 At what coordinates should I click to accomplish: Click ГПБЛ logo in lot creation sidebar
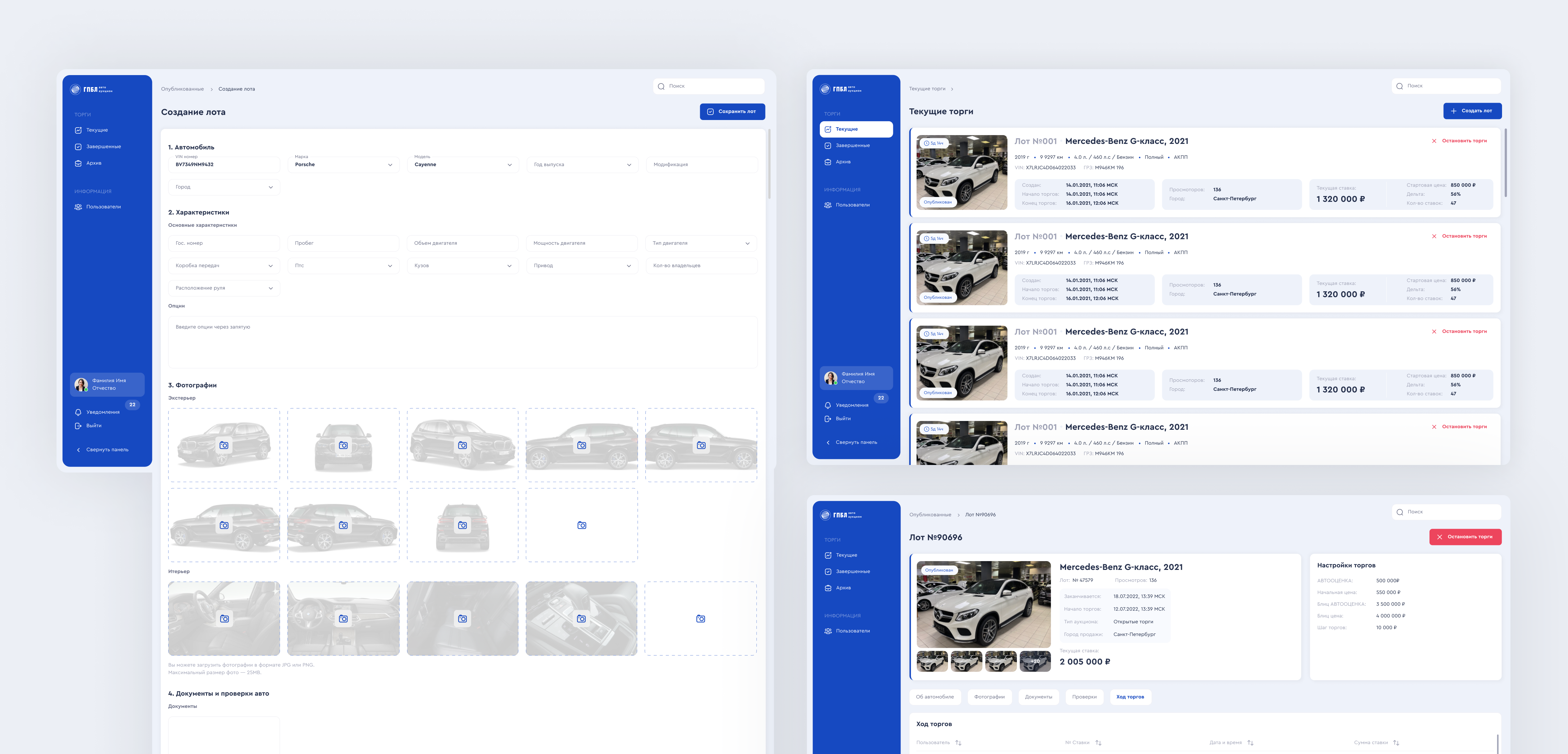point(91,90)
